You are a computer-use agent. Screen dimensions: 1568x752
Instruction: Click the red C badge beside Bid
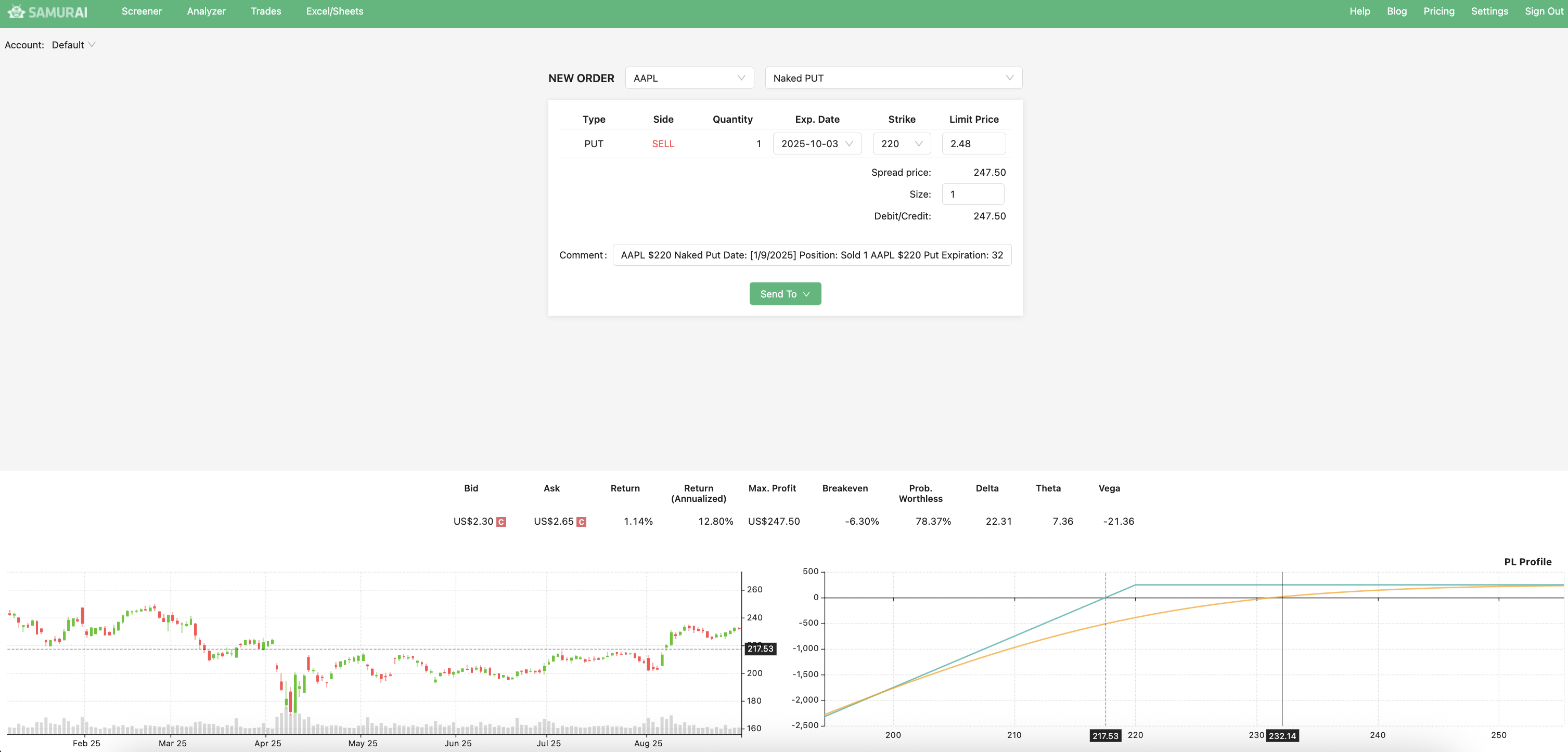click(x=501, y=522)
